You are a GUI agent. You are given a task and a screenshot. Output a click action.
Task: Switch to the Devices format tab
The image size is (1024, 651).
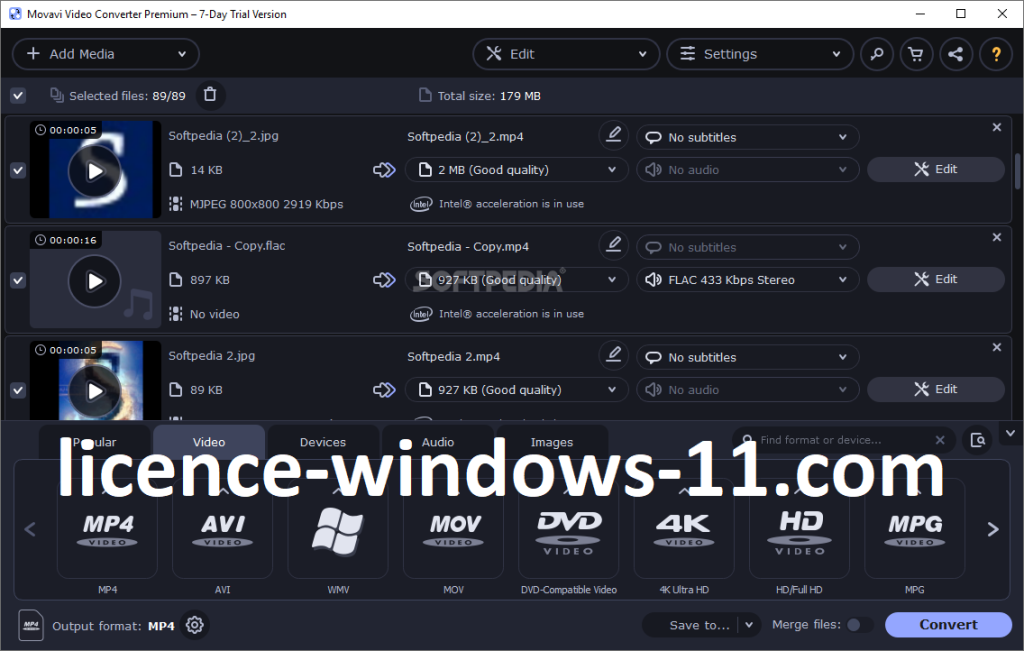323,442
